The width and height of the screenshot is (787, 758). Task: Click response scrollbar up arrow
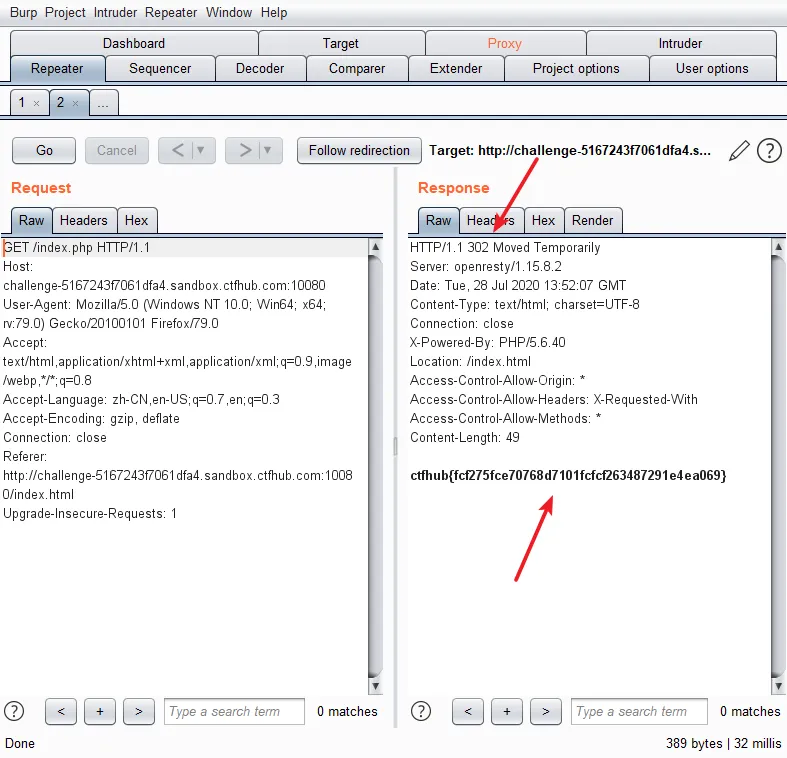[778, 246]
